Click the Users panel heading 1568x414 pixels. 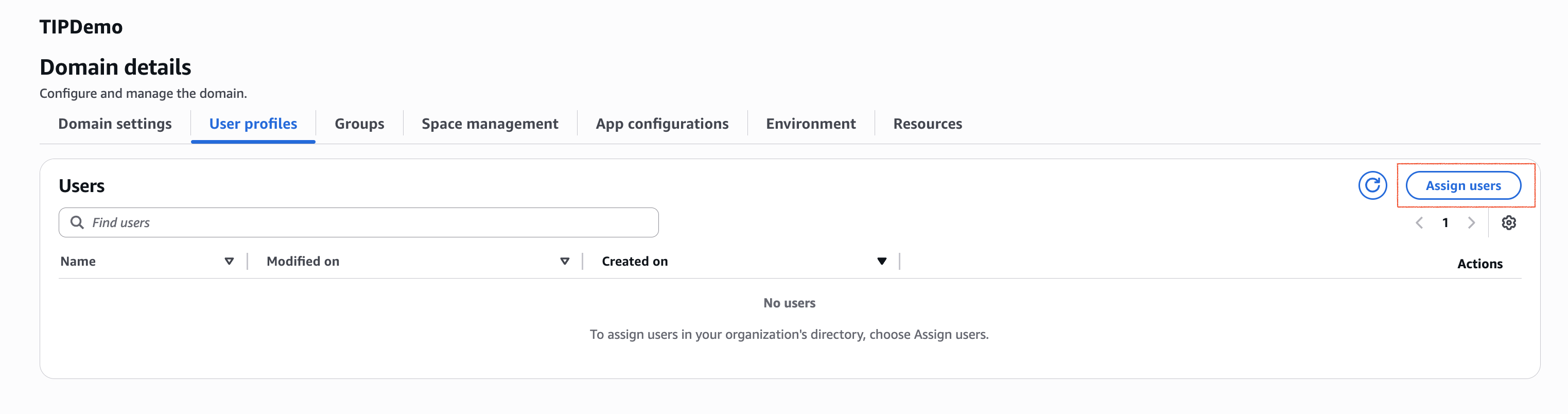81,186
